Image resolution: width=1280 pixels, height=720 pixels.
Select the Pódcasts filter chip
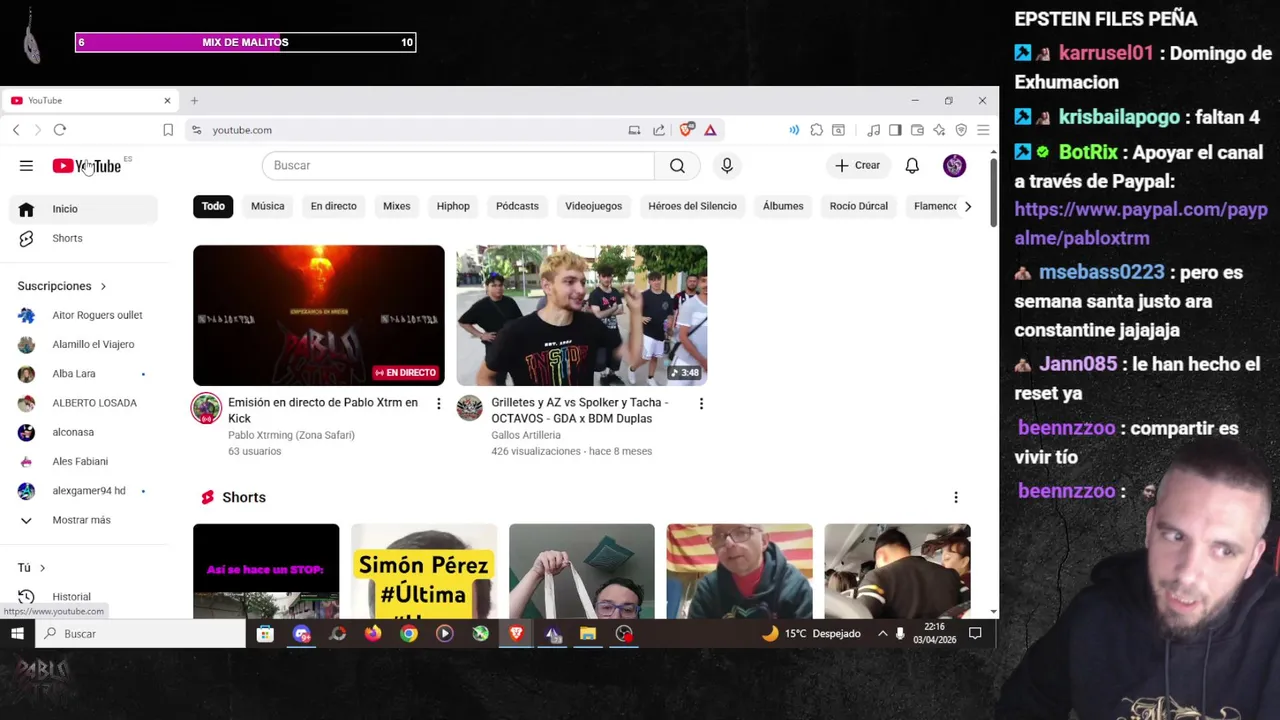click(x=517, y=206)
